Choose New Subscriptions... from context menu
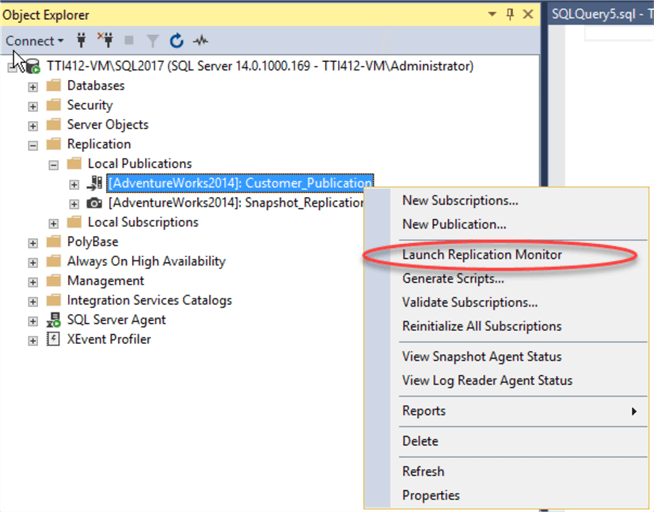This screenshot has height=512, width=654. 506,201
